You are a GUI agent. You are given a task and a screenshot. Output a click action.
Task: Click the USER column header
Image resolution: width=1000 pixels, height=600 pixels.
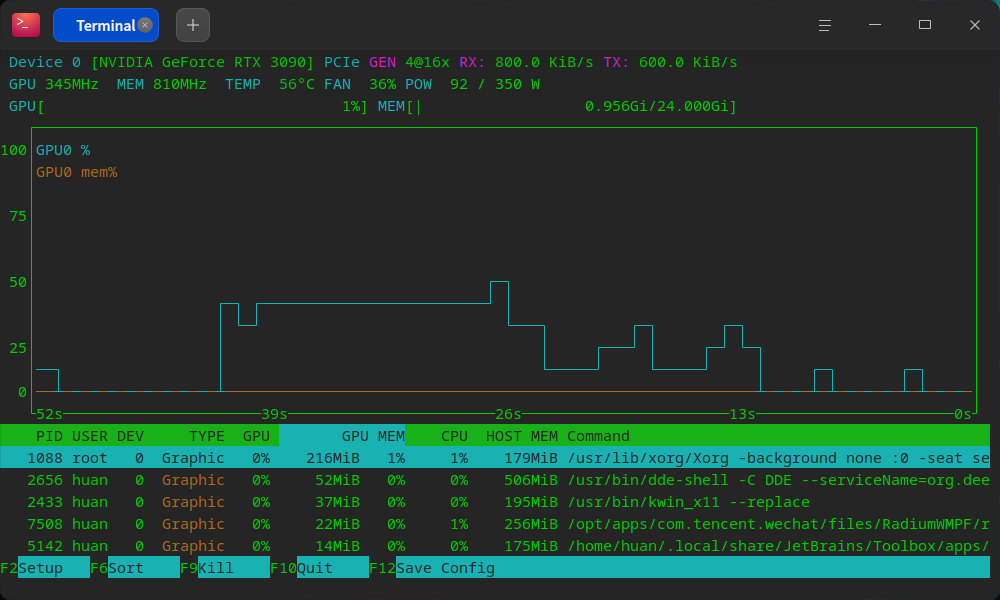90,436
